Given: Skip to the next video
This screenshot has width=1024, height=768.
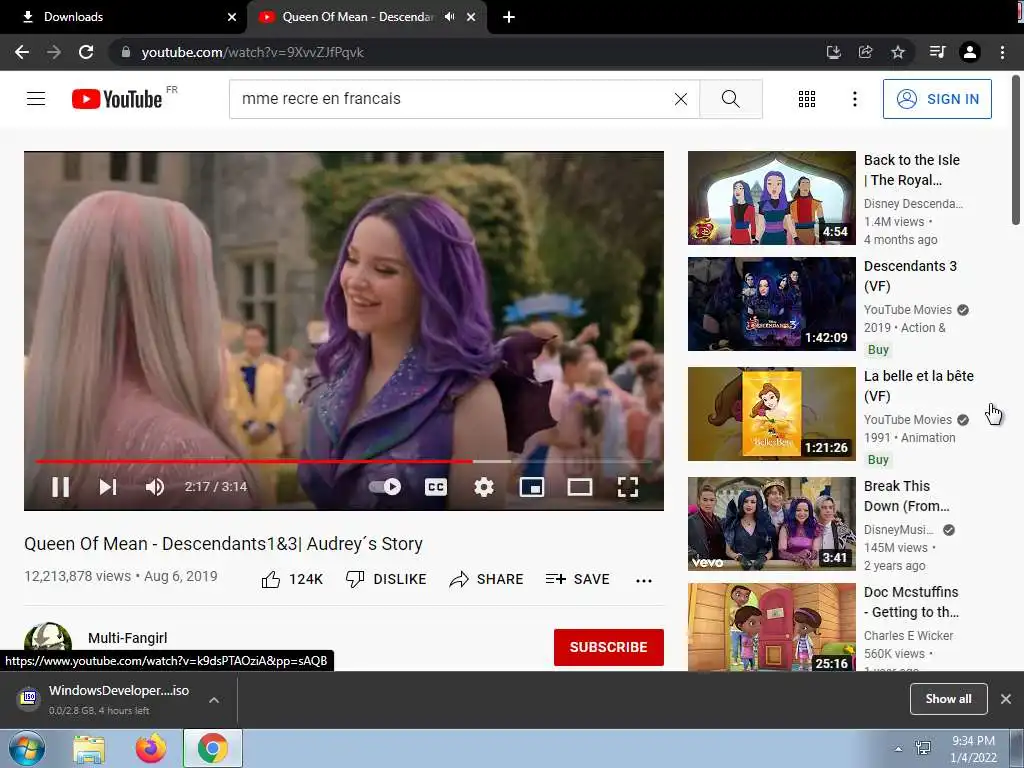Looking at the screenshot, I should click(108, 487).
